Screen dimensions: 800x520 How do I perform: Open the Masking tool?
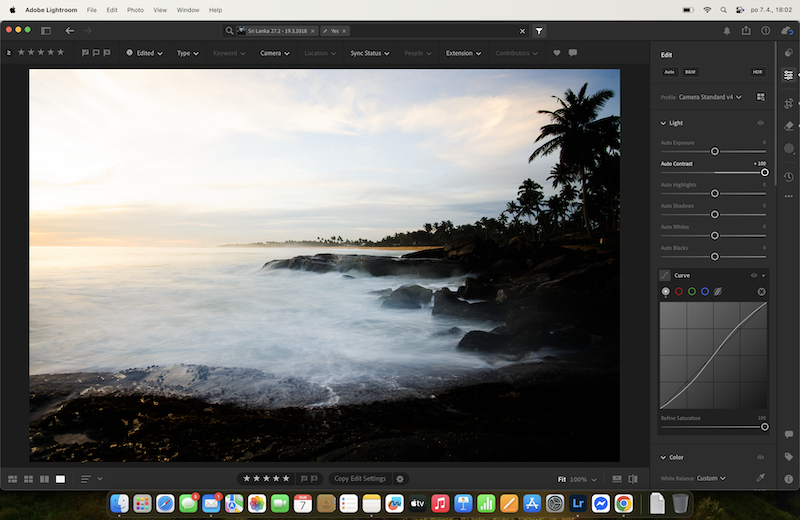(x=789, y=148)
